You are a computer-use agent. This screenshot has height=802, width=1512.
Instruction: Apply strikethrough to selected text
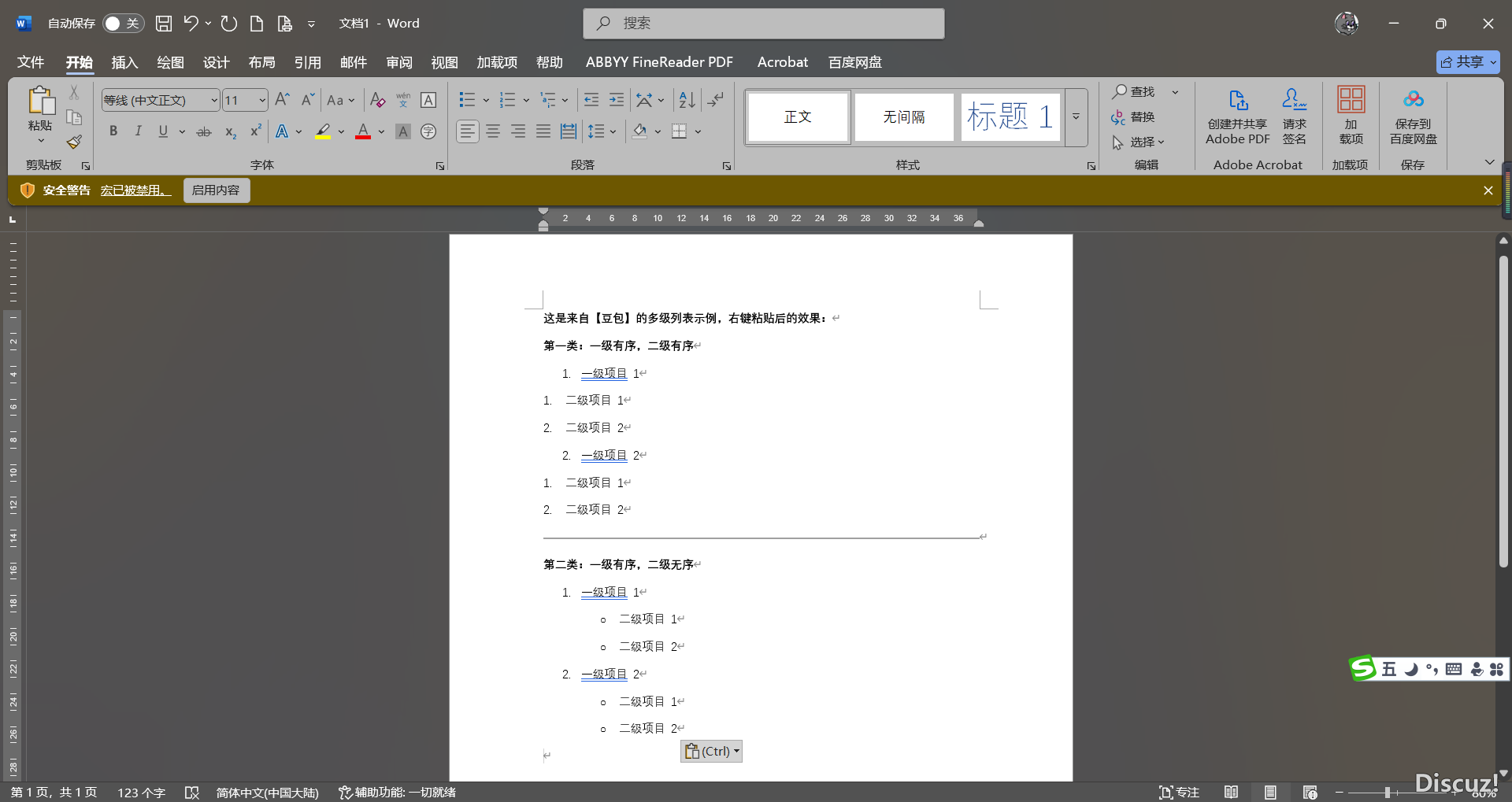pos(203,131)
